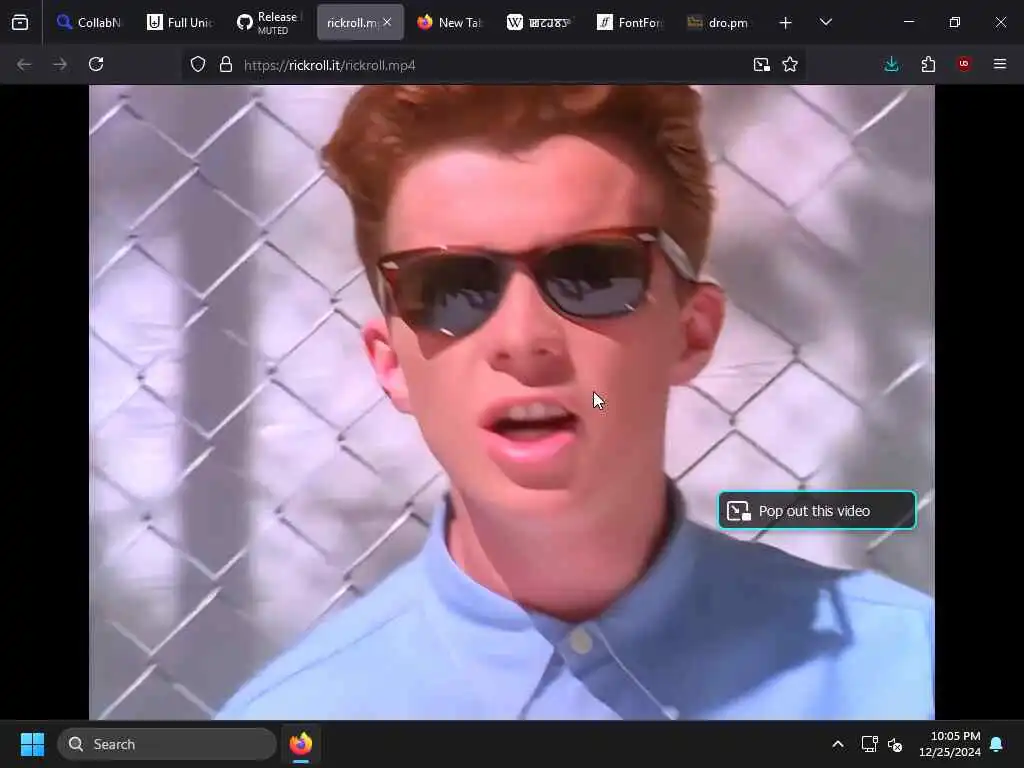Open the clock showing 10:05 PM
The image size is (1024, 768).
(x=950, y=744)
